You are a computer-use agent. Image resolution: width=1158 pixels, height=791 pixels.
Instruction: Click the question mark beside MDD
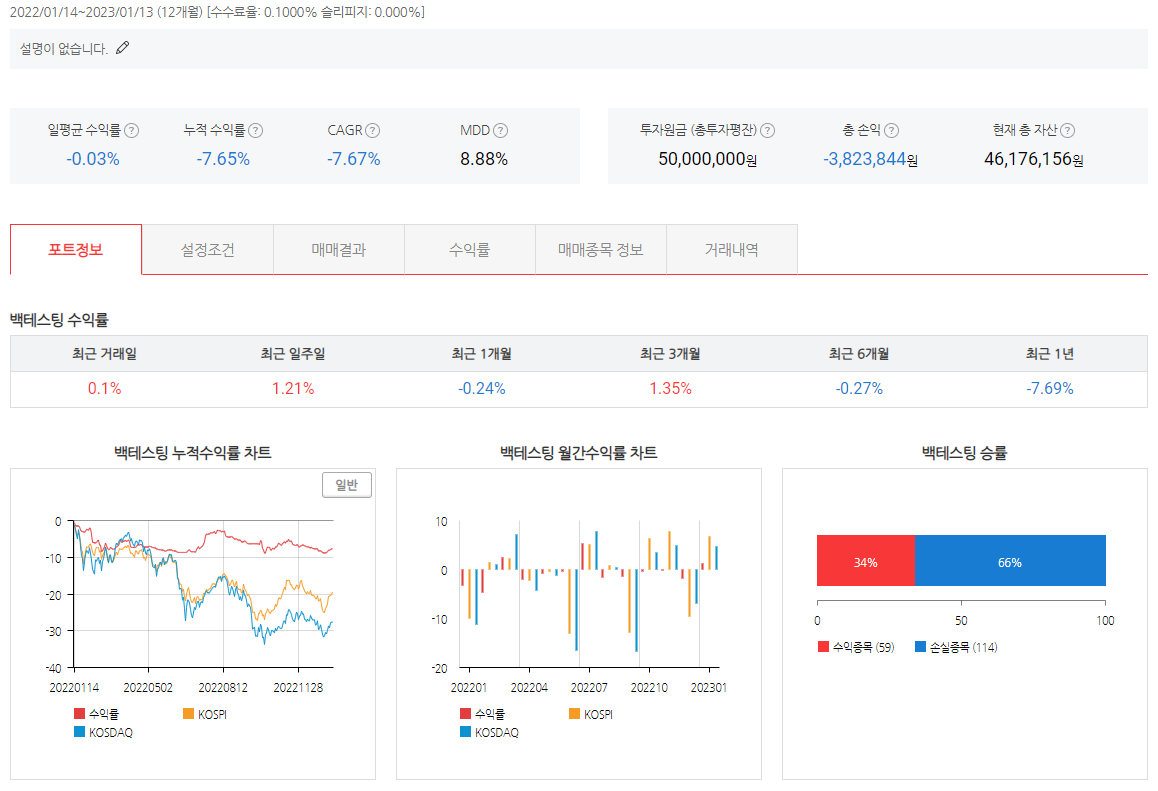click(x=501, y=131)
